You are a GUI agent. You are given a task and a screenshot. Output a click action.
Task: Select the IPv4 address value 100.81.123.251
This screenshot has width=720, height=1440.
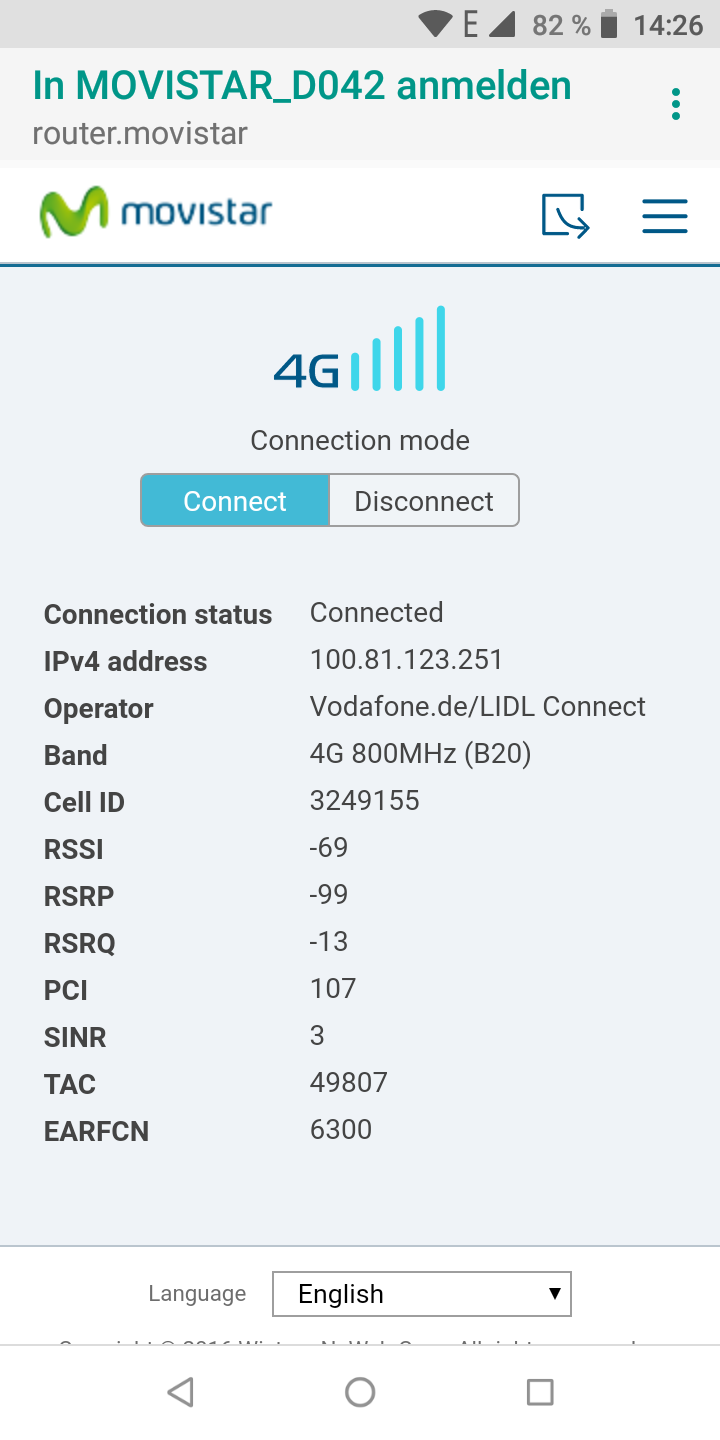click(406, 660)
